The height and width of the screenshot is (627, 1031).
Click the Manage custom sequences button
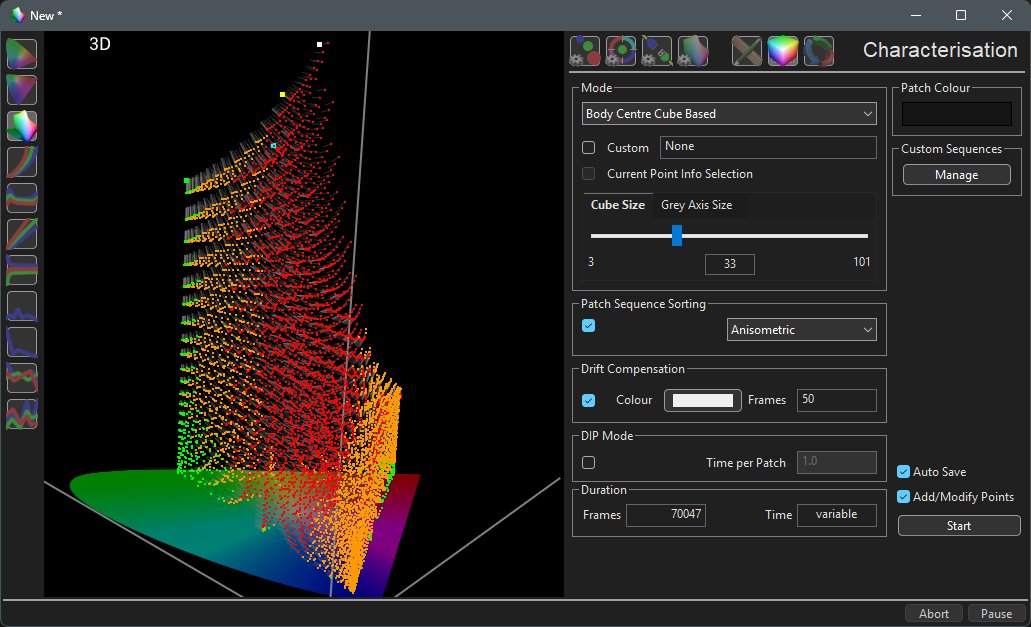957,175
